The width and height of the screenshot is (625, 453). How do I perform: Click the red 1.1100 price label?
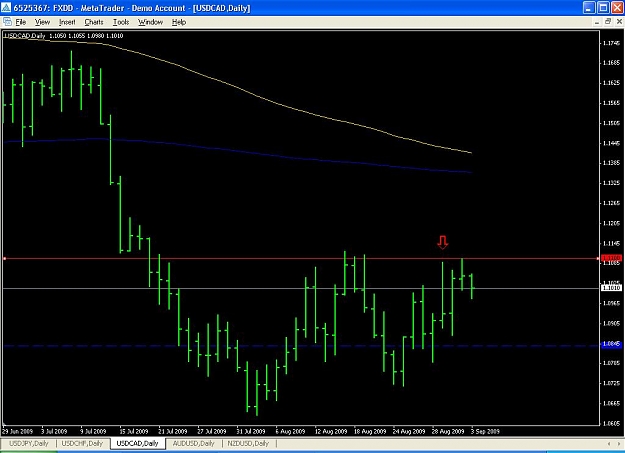(x=611, y=258)
